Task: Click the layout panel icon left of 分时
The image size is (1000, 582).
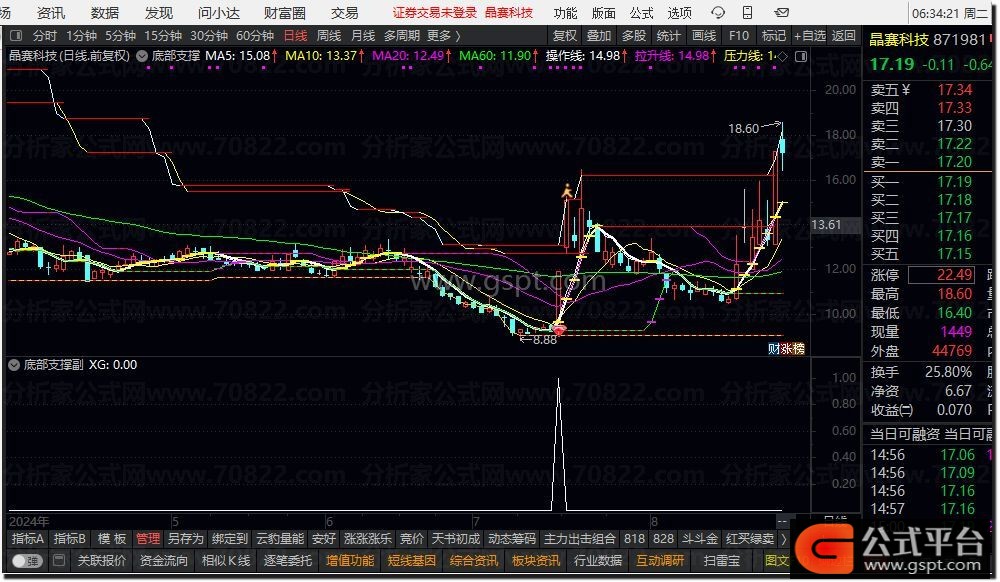Action: (x=16, y=36)
